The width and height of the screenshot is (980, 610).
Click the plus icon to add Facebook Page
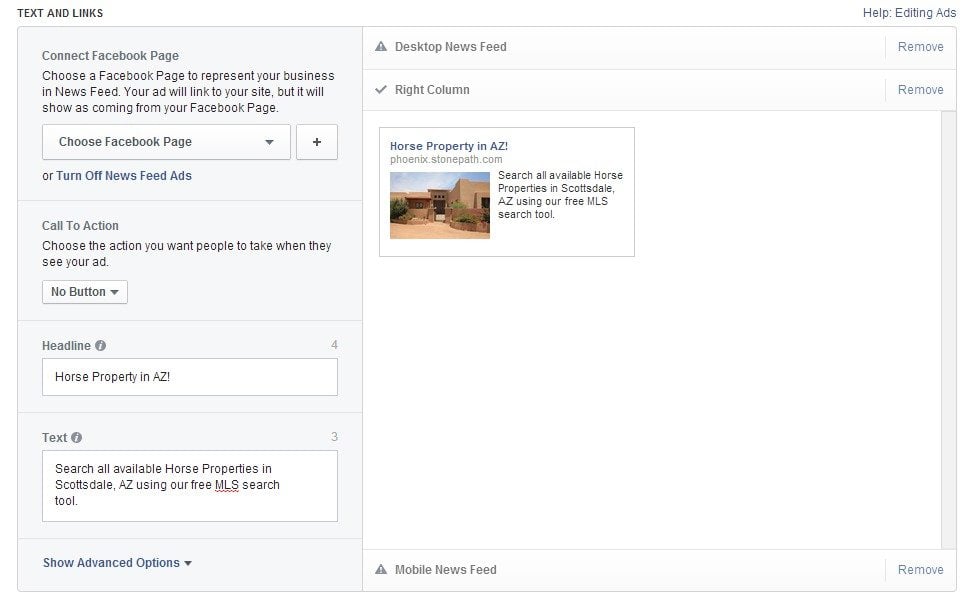pyautogui.click(x=316, y=142)
